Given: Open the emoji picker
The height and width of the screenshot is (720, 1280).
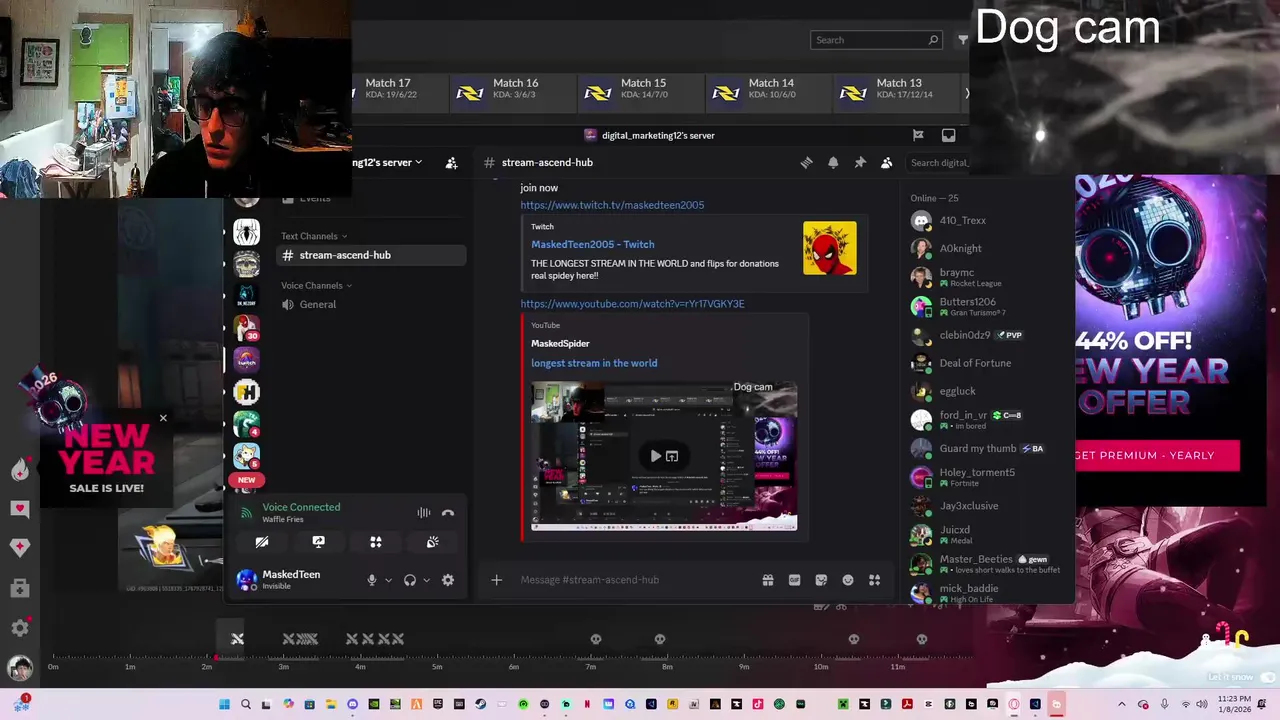Looking at the screenshot, I should (848, 580).
